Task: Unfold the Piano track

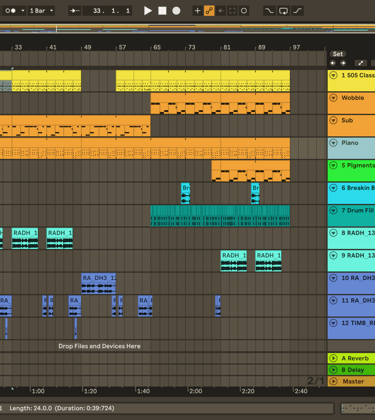Action: tap(333, 143)
